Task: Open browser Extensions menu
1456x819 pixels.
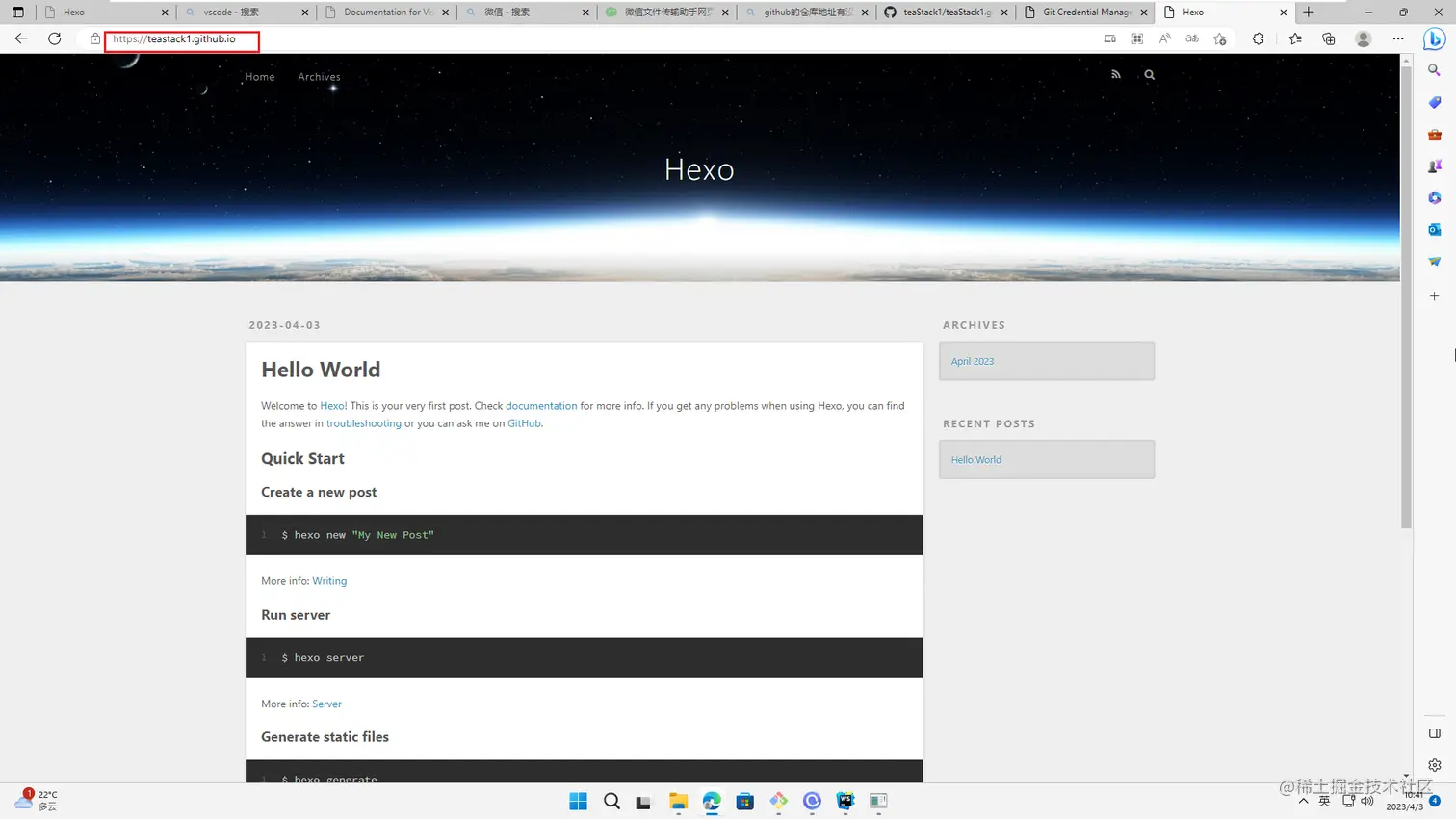Action: (x=1259, y=38)
